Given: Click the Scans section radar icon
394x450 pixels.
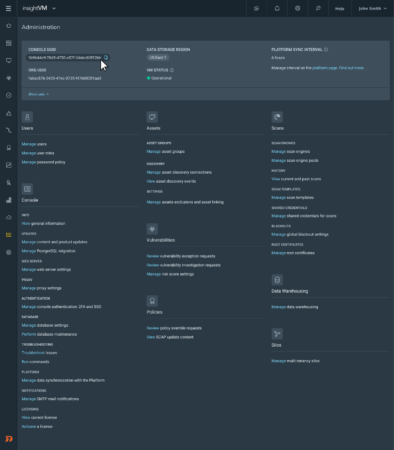Looking at the screenshot, I should pos(277,117).
